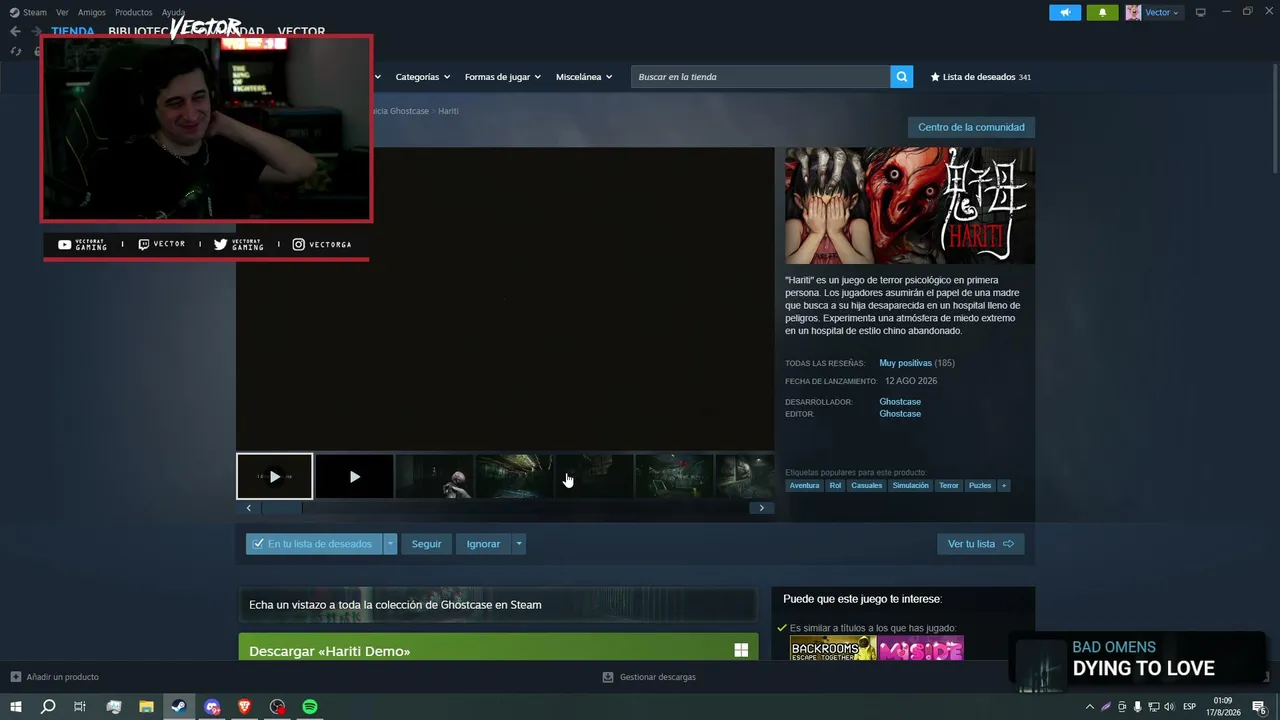Viewport: 1280px width, 720px height.
Task: Click the Aventura tag
Action: pyautogui.click(x=804, y=486)
